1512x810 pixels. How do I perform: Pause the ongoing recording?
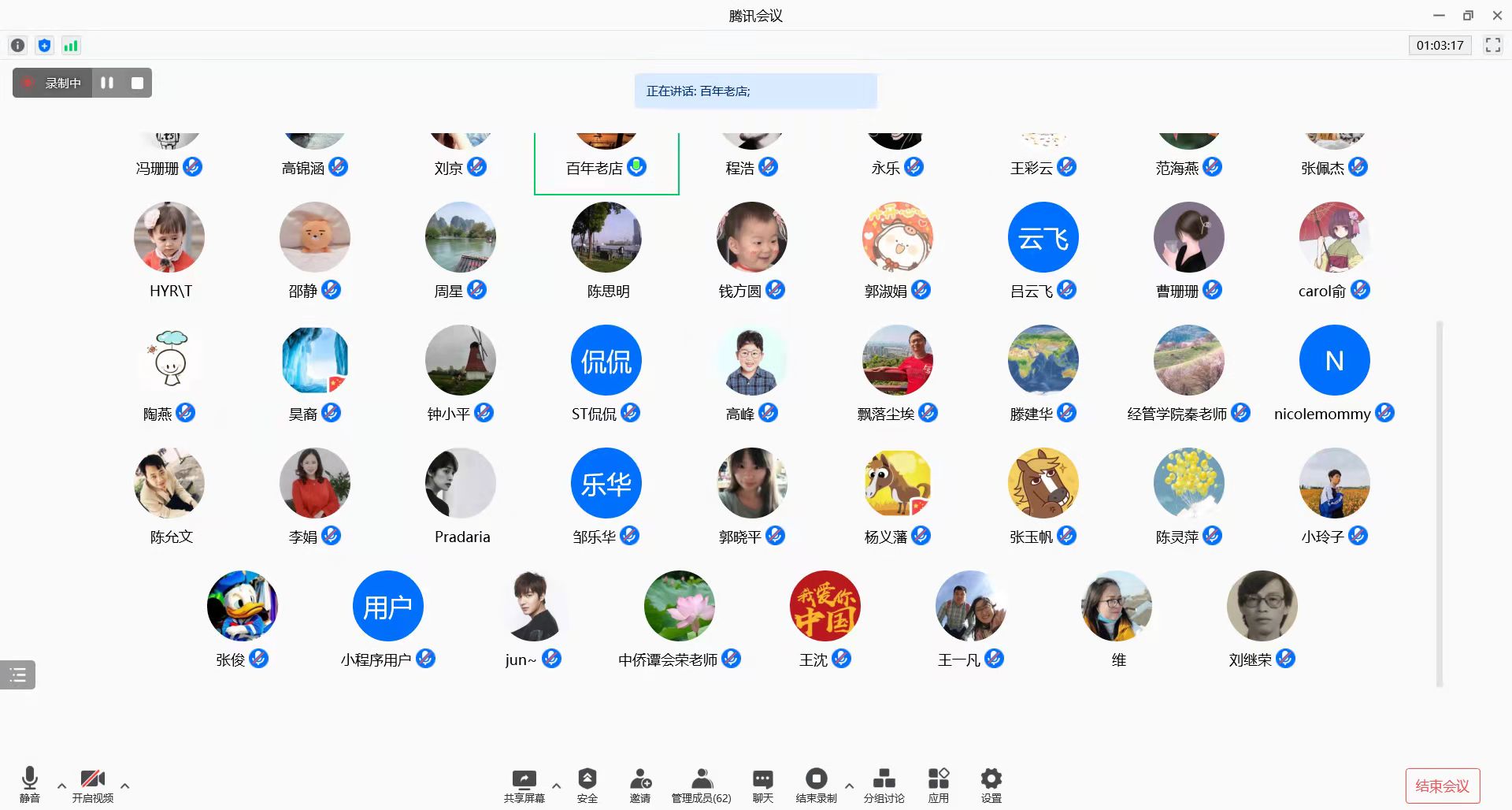107,83
